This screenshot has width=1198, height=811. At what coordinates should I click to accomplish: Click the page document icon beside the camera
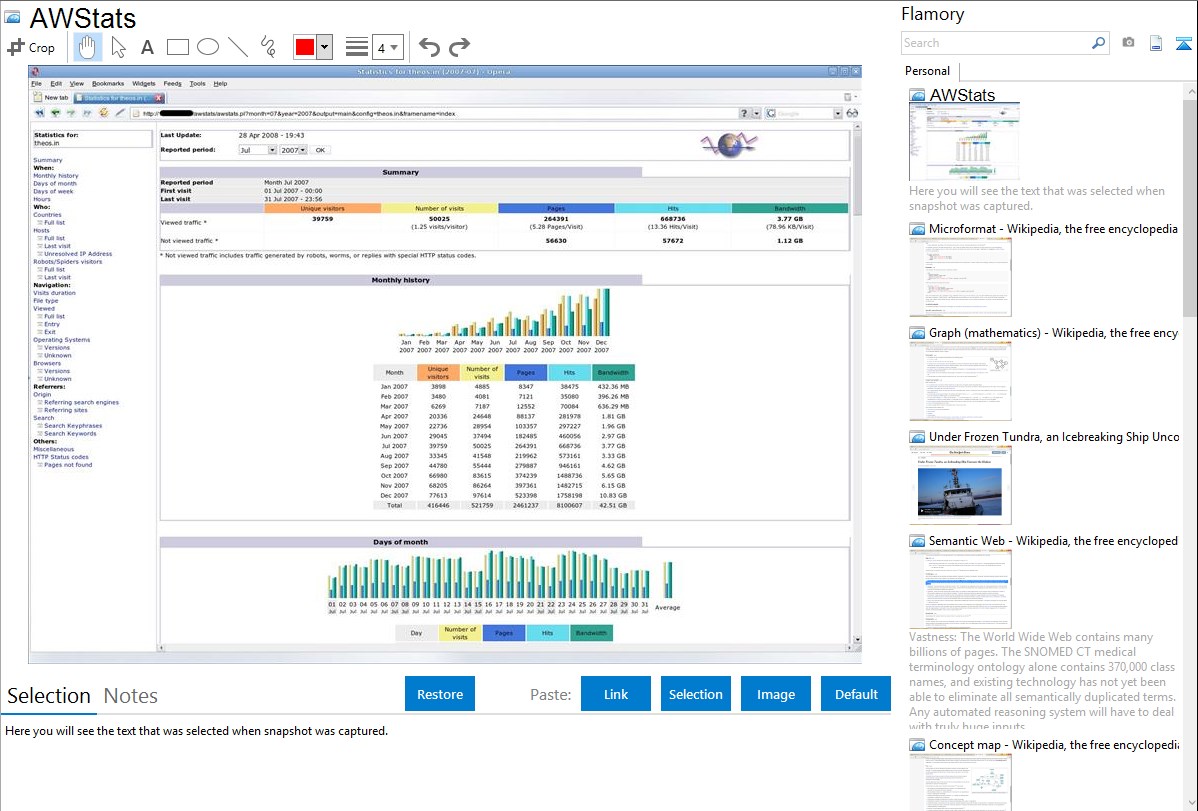coord(1156,43)
